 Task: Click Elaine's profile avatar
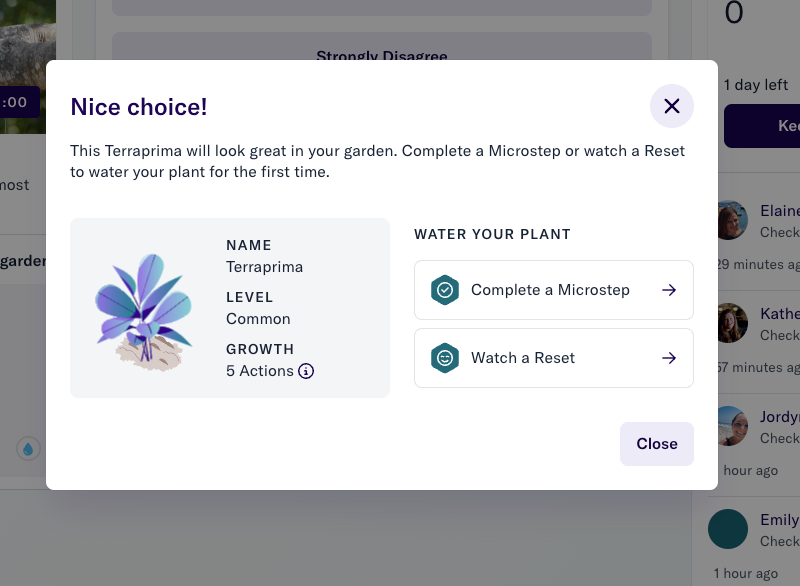click(733, 220)
